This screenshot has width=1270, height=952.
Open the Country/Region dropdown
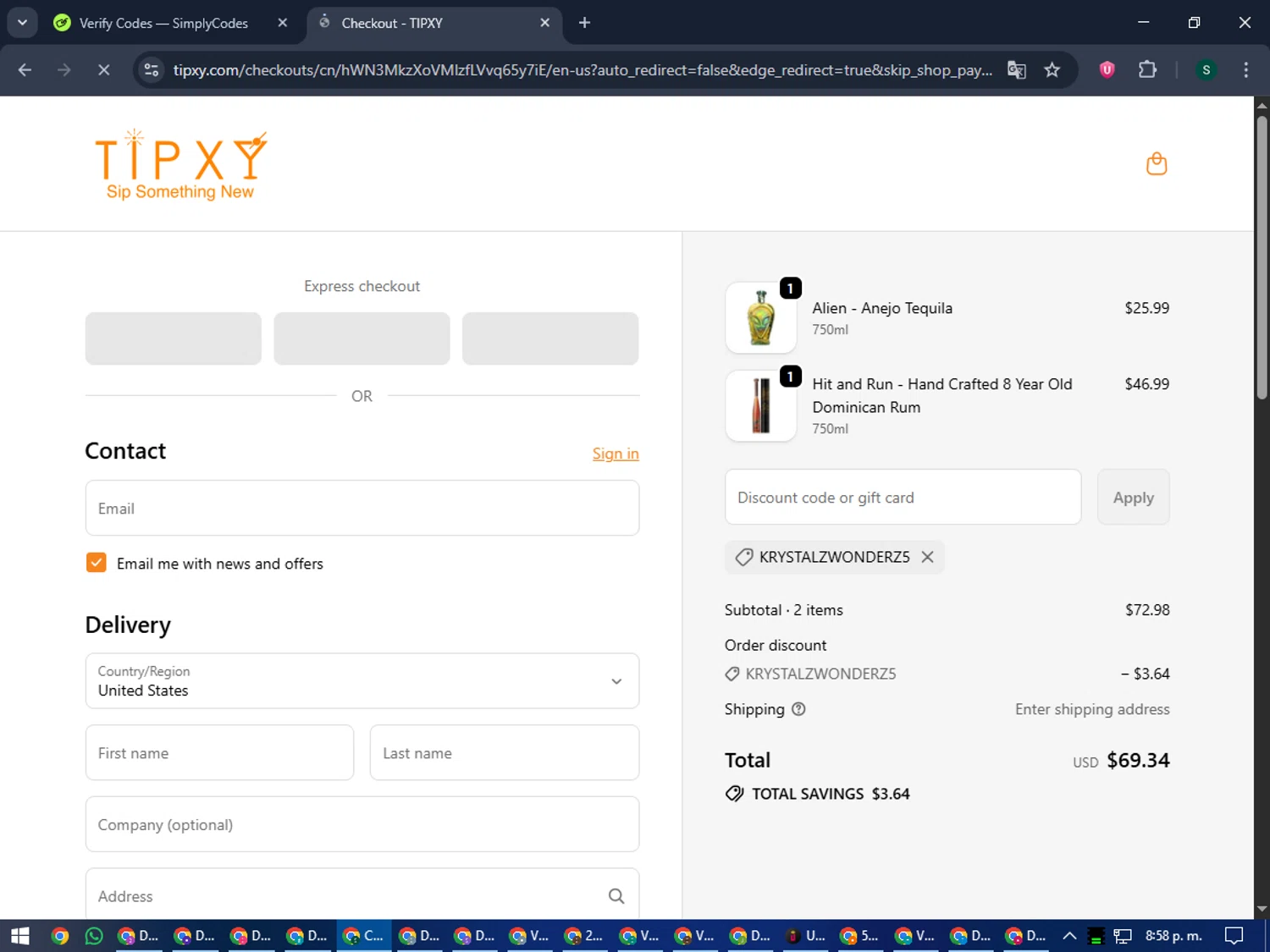point(362,680)
